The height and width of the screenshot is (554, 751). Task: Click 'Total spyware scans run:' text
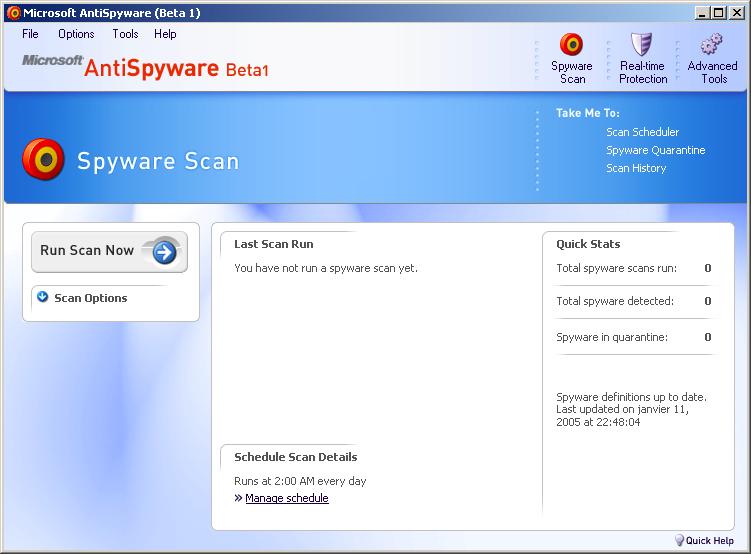point(616,268)
